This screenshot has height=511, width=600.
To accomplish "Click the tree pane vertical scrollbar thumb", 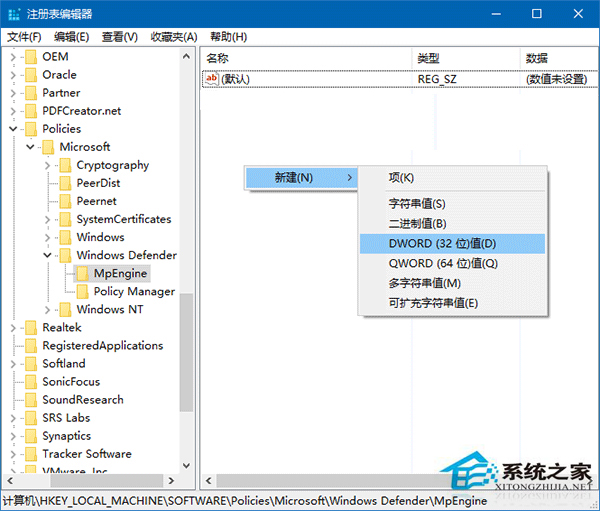I will [186, 353].
